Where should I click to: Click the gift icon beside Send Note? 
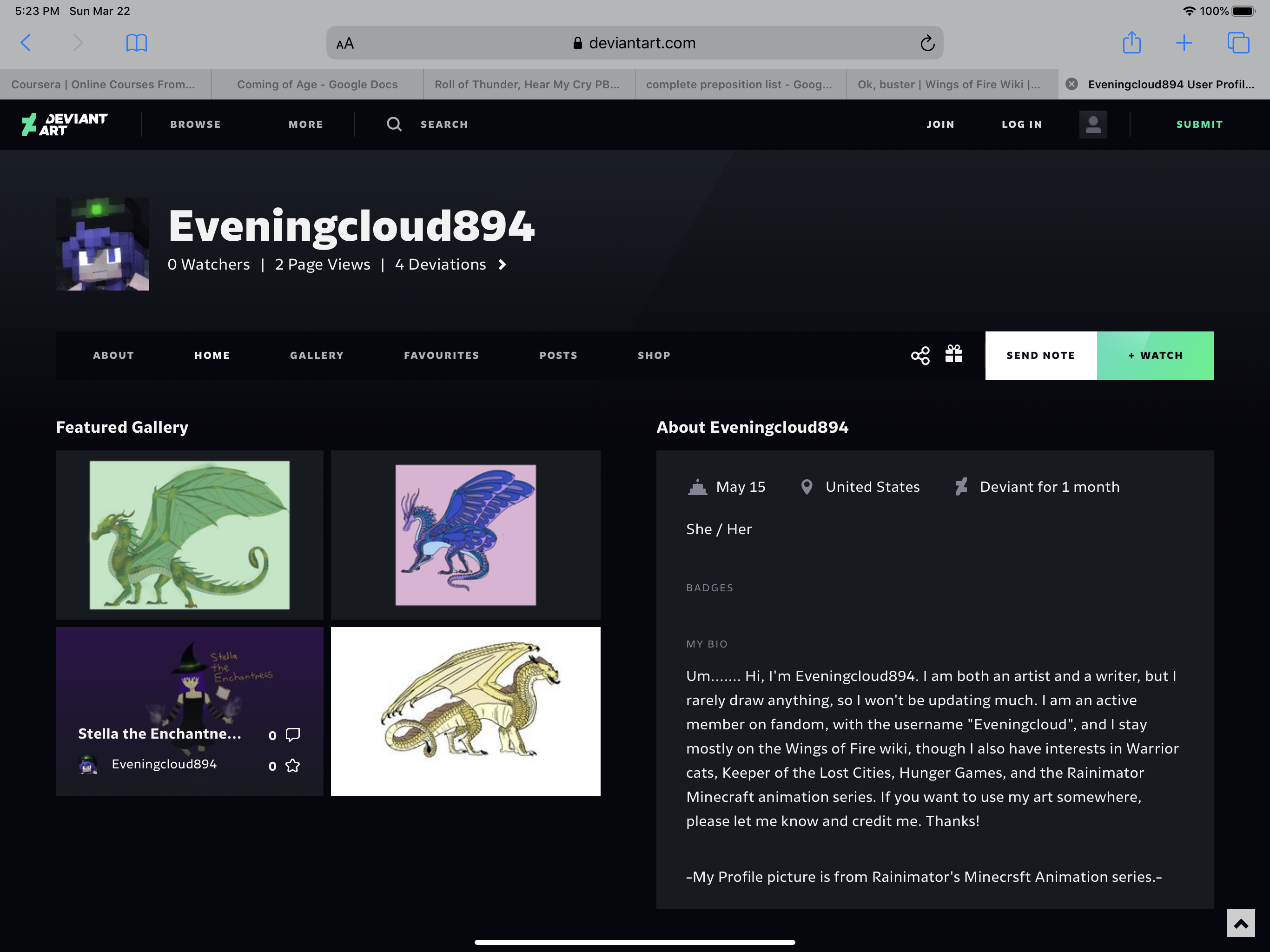tap(953, 354)
